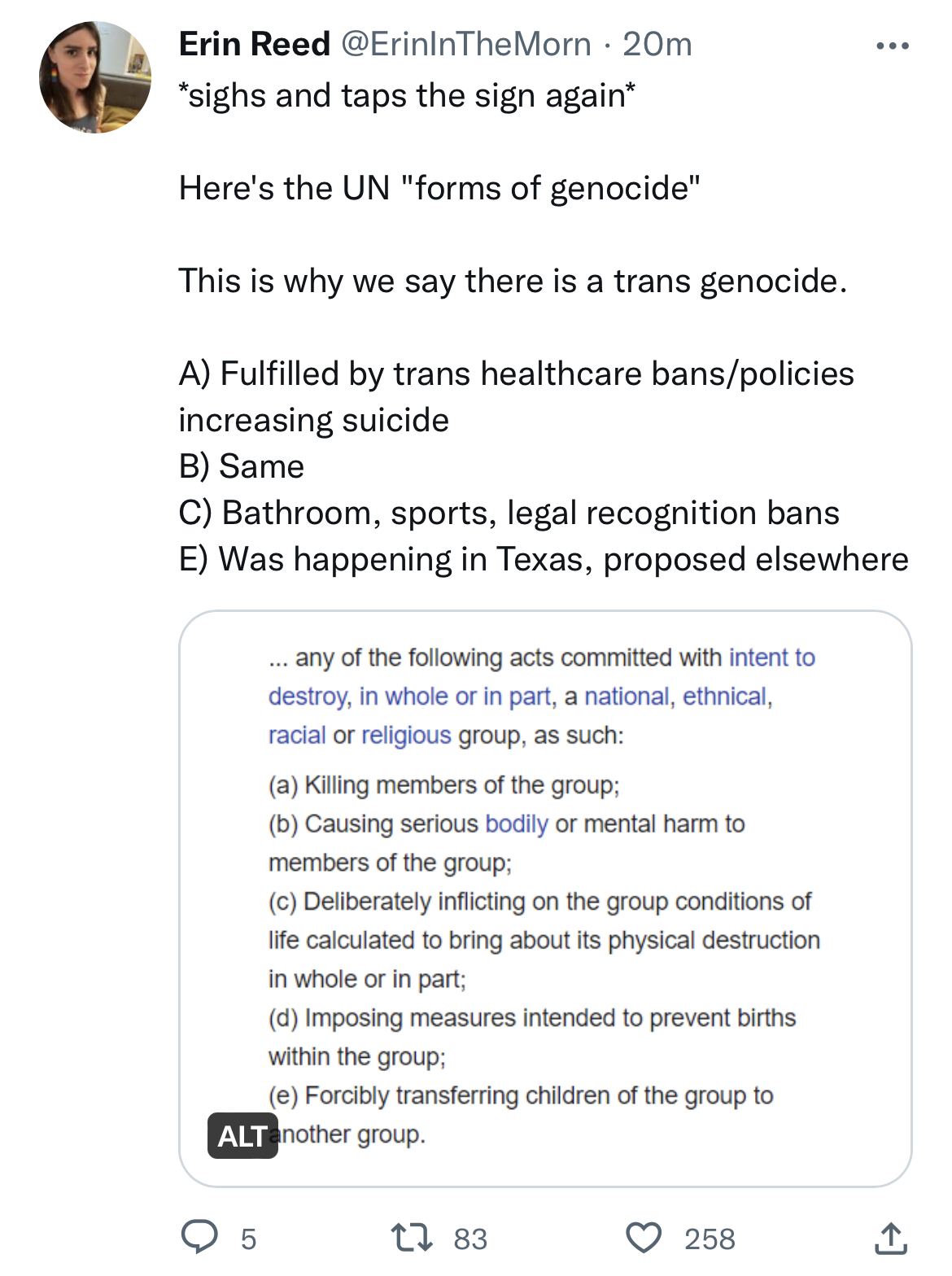952x1276 pixels.
Task: Click the "bodily" blue link in image
Action: click(x=517, y=824)
